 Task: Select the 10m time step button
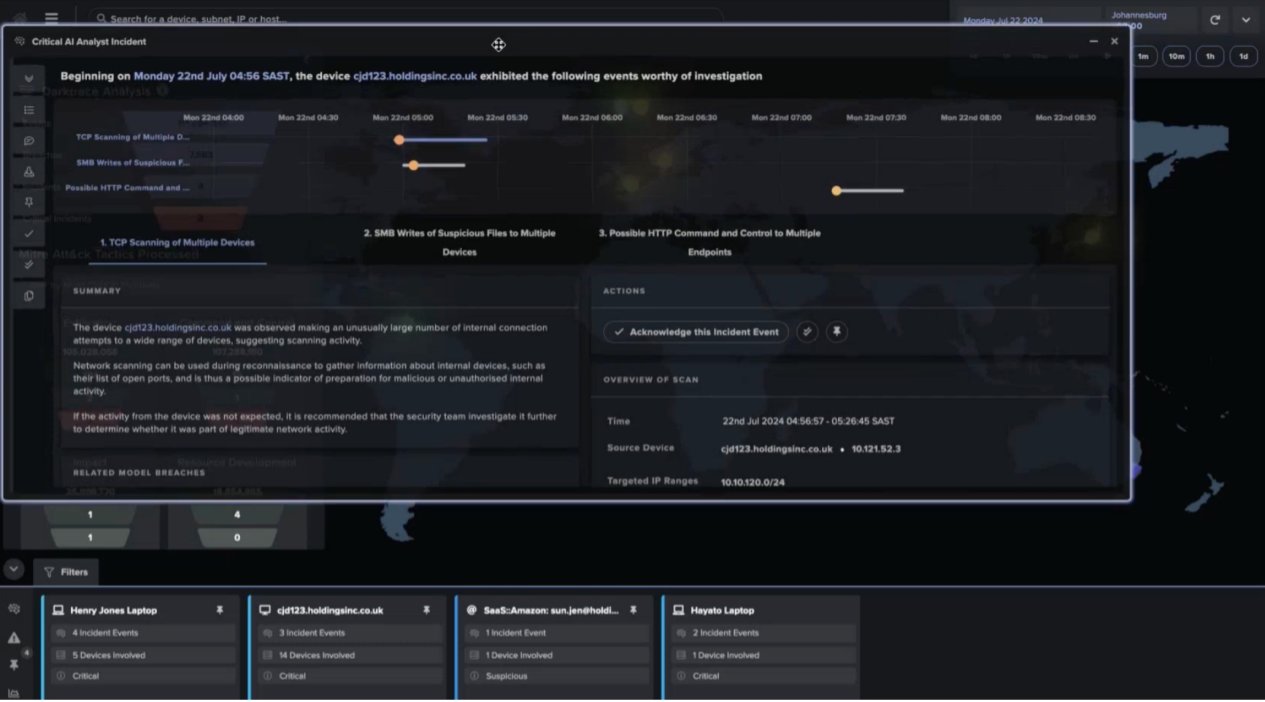tap(1177, 57)
